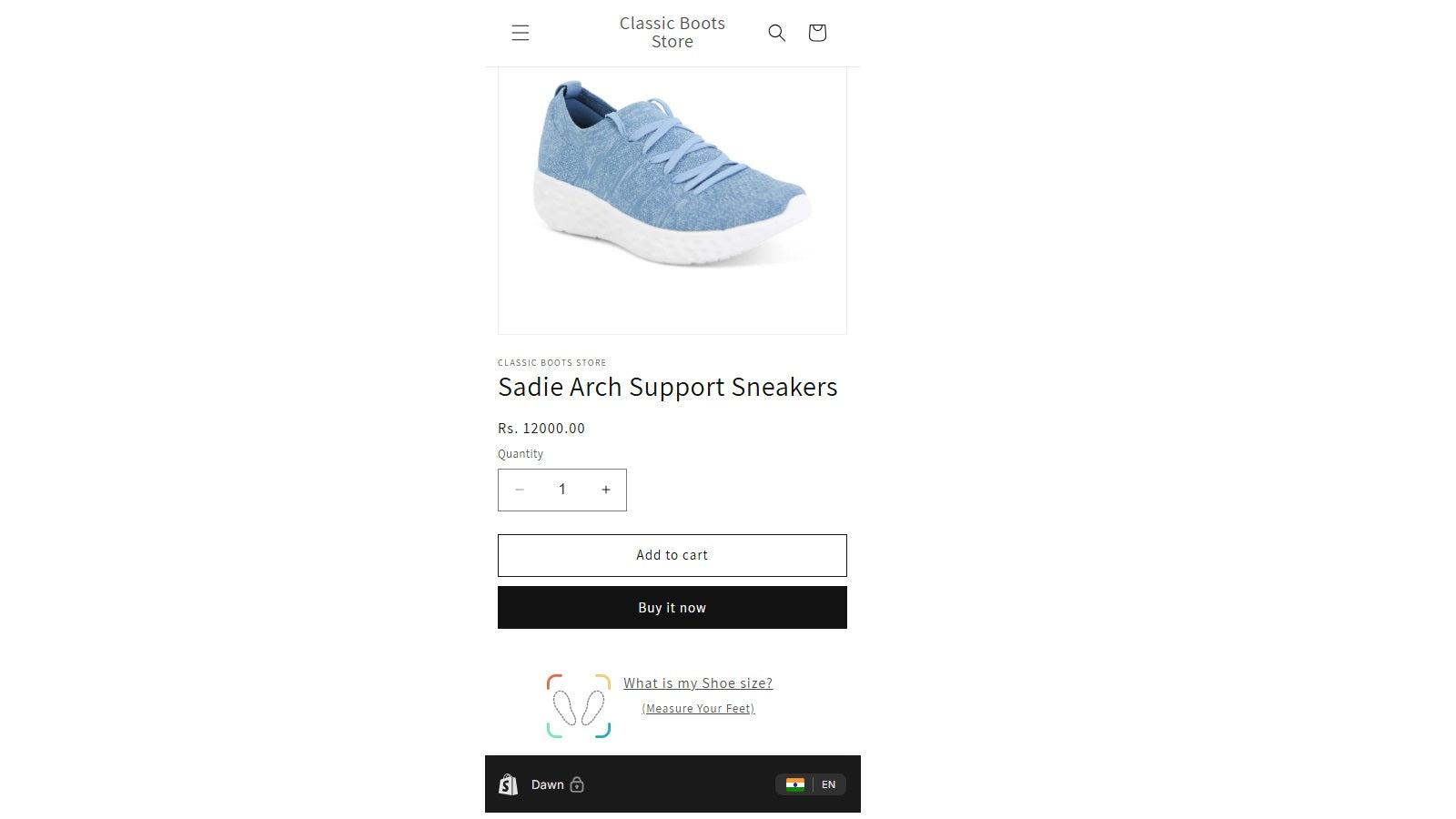Screen dimensions: 1456x819
Task: Open the EN language selector
Action: pos(828,784)
